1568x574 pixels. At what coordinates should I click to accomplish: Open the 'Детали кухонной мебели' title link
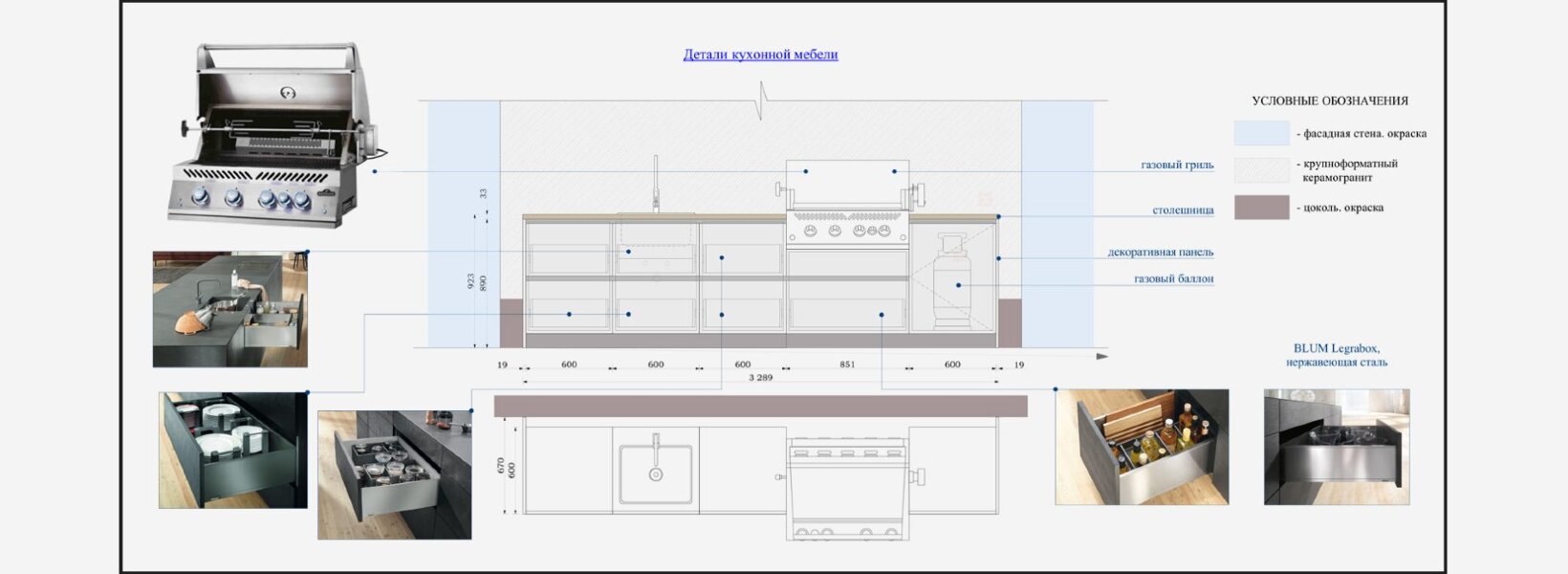coord(760,55)
